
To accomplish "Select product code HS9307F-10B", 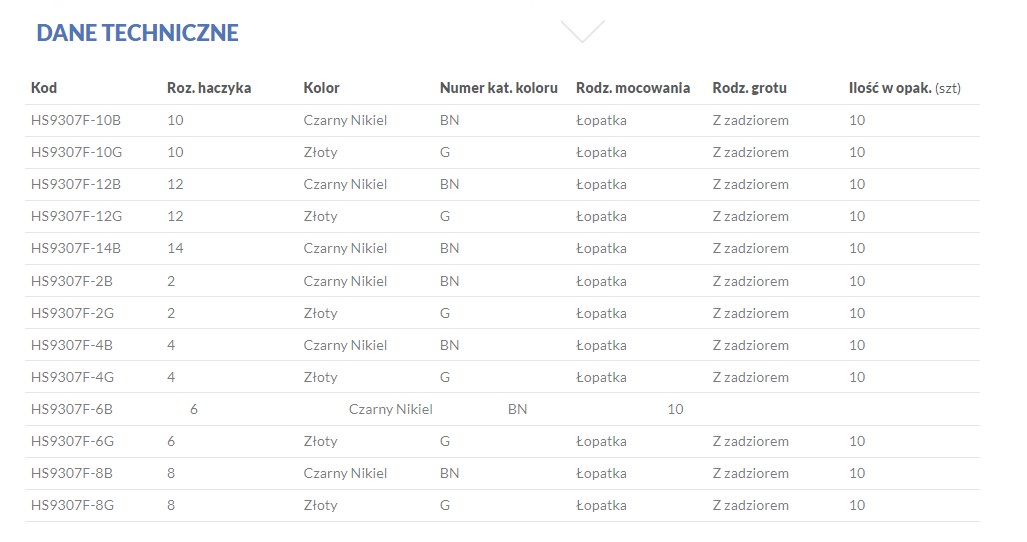I will (76, 120).
